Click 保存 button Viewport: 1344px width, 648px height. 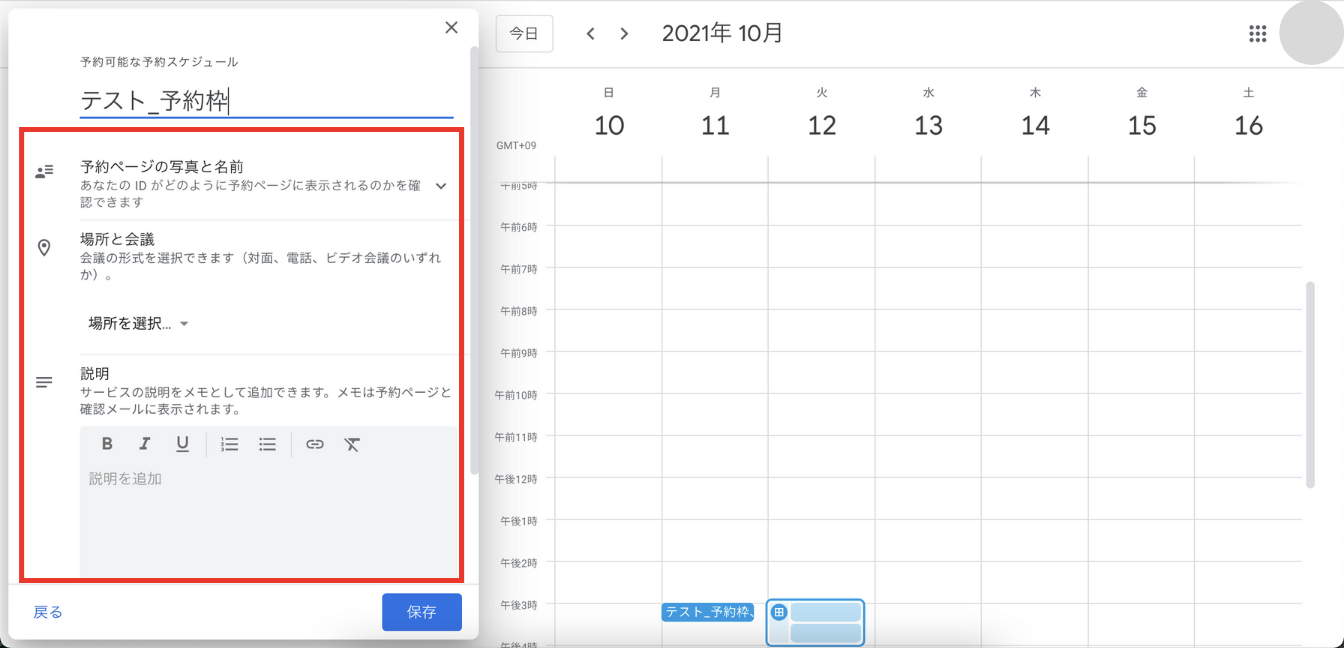[422, 612]
